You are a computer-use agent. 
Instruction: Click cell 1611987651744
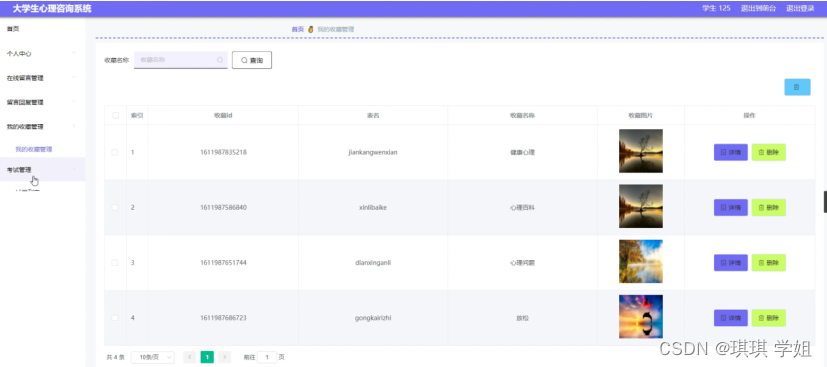click(223, 263)
